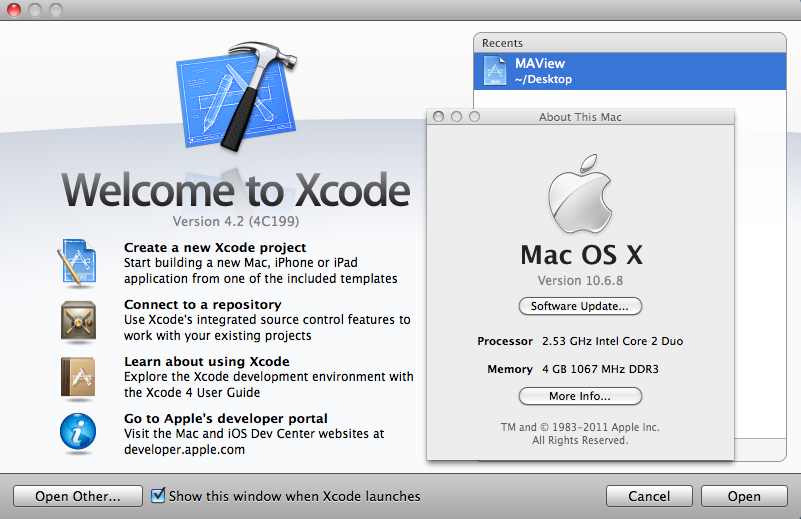Click the Recents list header
The image size is (801, 519).
(x=629, y=43)
